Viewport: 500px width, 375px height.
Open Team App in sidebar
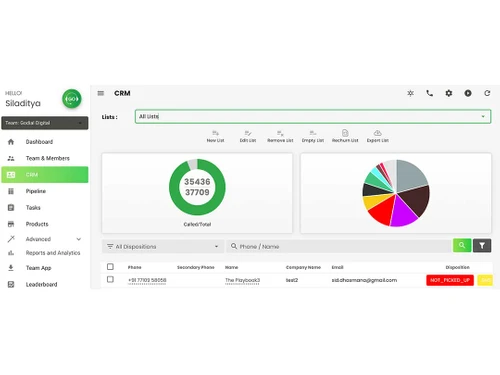(45, 268)
